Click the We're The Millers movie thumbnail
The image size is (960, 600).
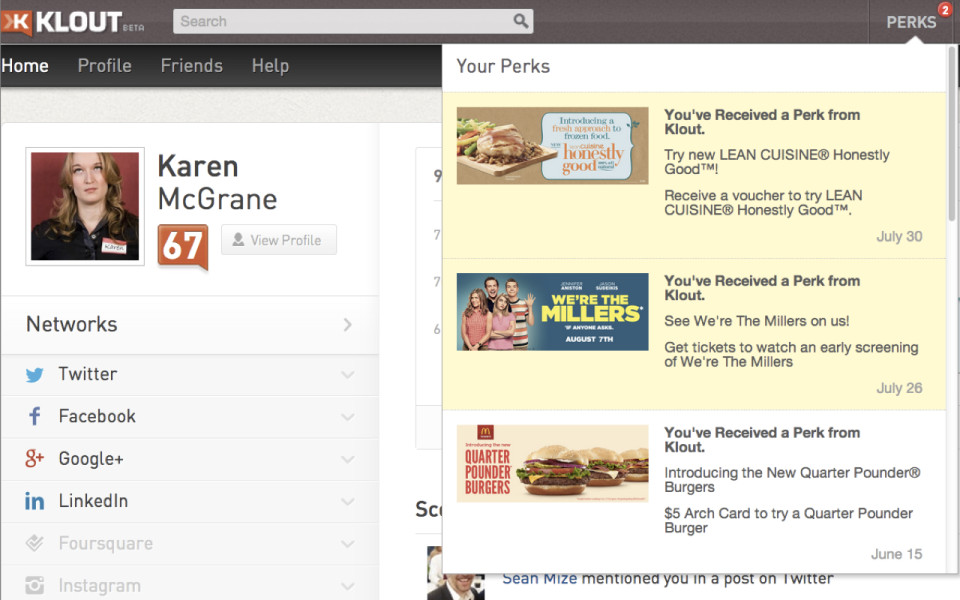coord(552,312)
